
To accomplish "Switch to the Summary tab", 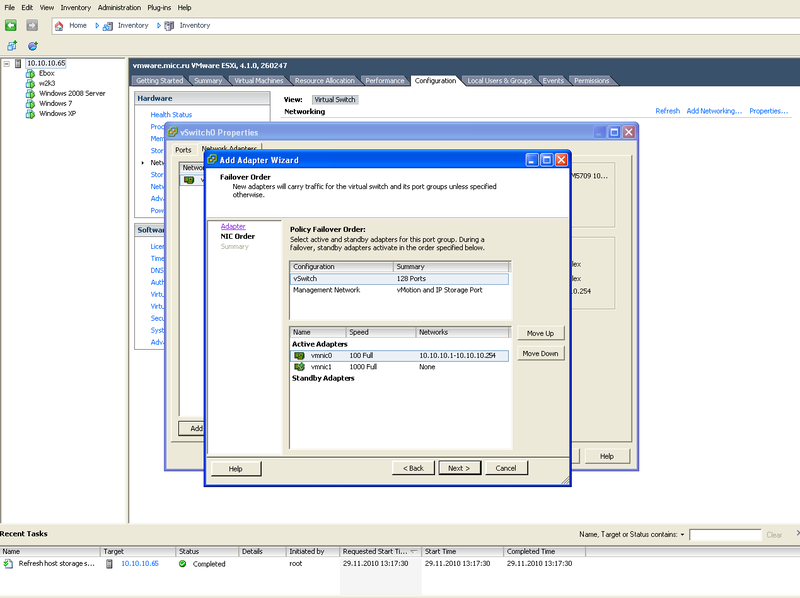I will 208,81.
